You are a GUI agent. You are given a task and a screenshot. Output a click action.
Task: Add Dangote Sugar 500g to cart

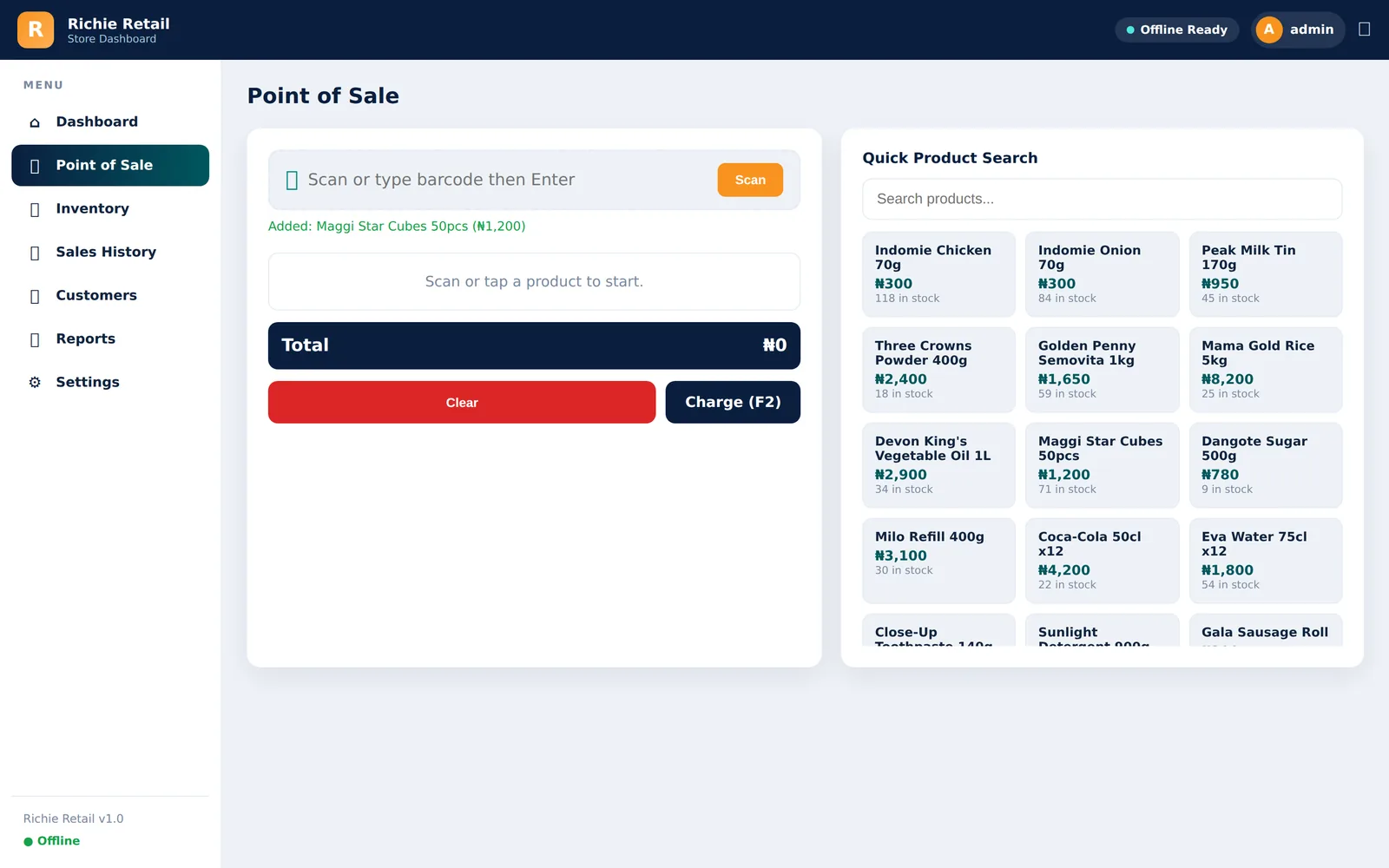[x=1266, y=465]
